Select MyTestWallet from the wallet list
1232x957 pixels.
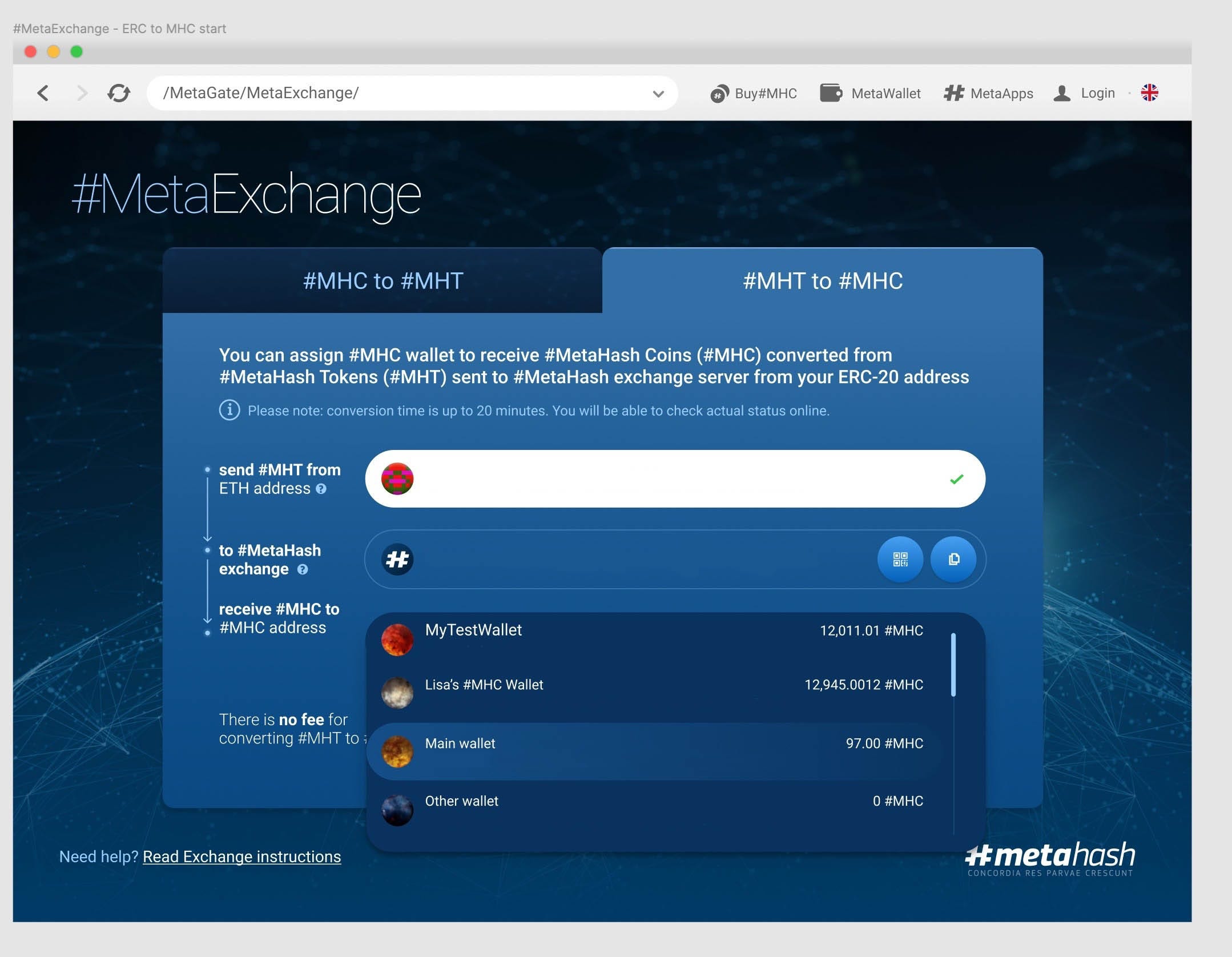click(654, 639)
